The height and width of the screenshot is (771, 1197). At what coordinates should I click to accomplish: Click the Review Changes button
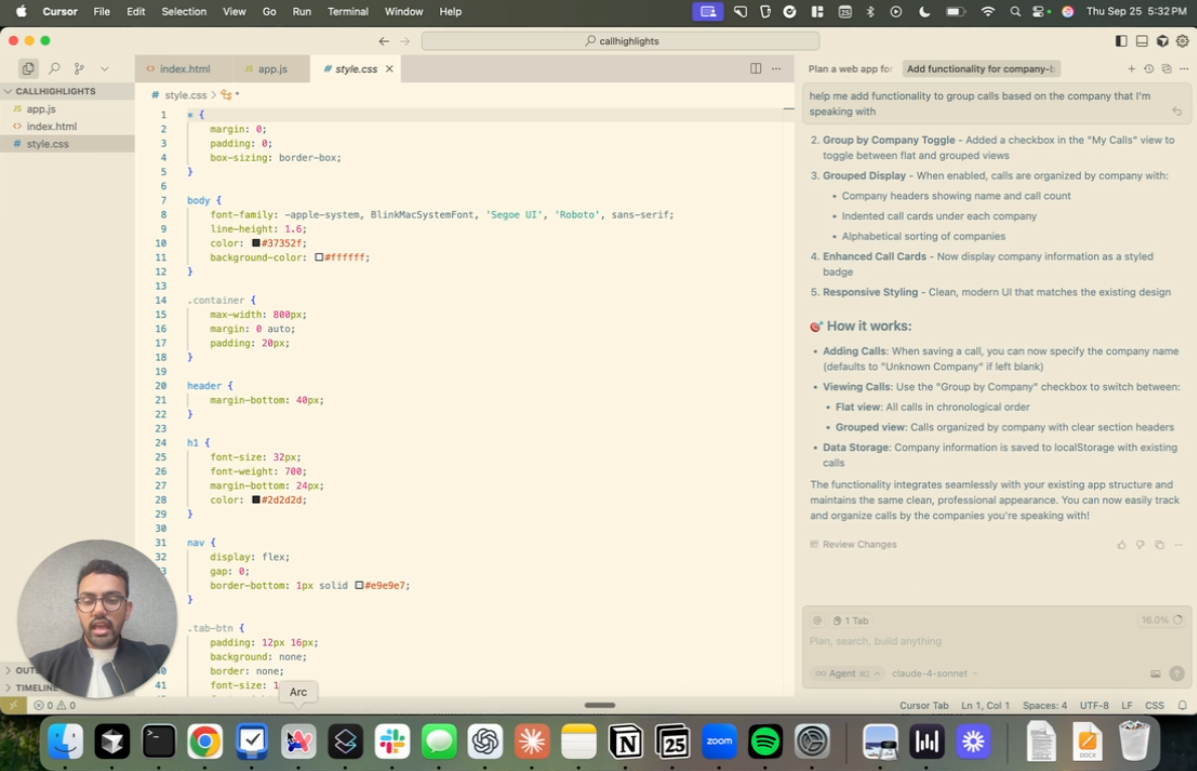click(859, 545)
